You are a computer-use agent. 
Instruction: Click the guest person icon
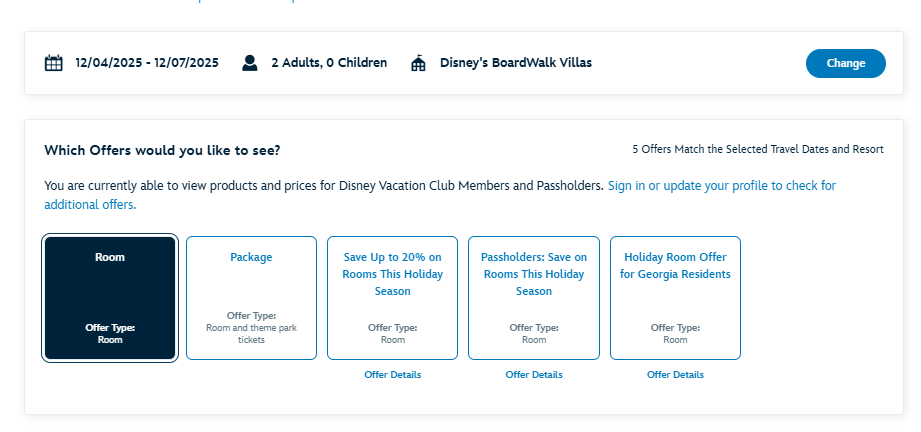250,63
